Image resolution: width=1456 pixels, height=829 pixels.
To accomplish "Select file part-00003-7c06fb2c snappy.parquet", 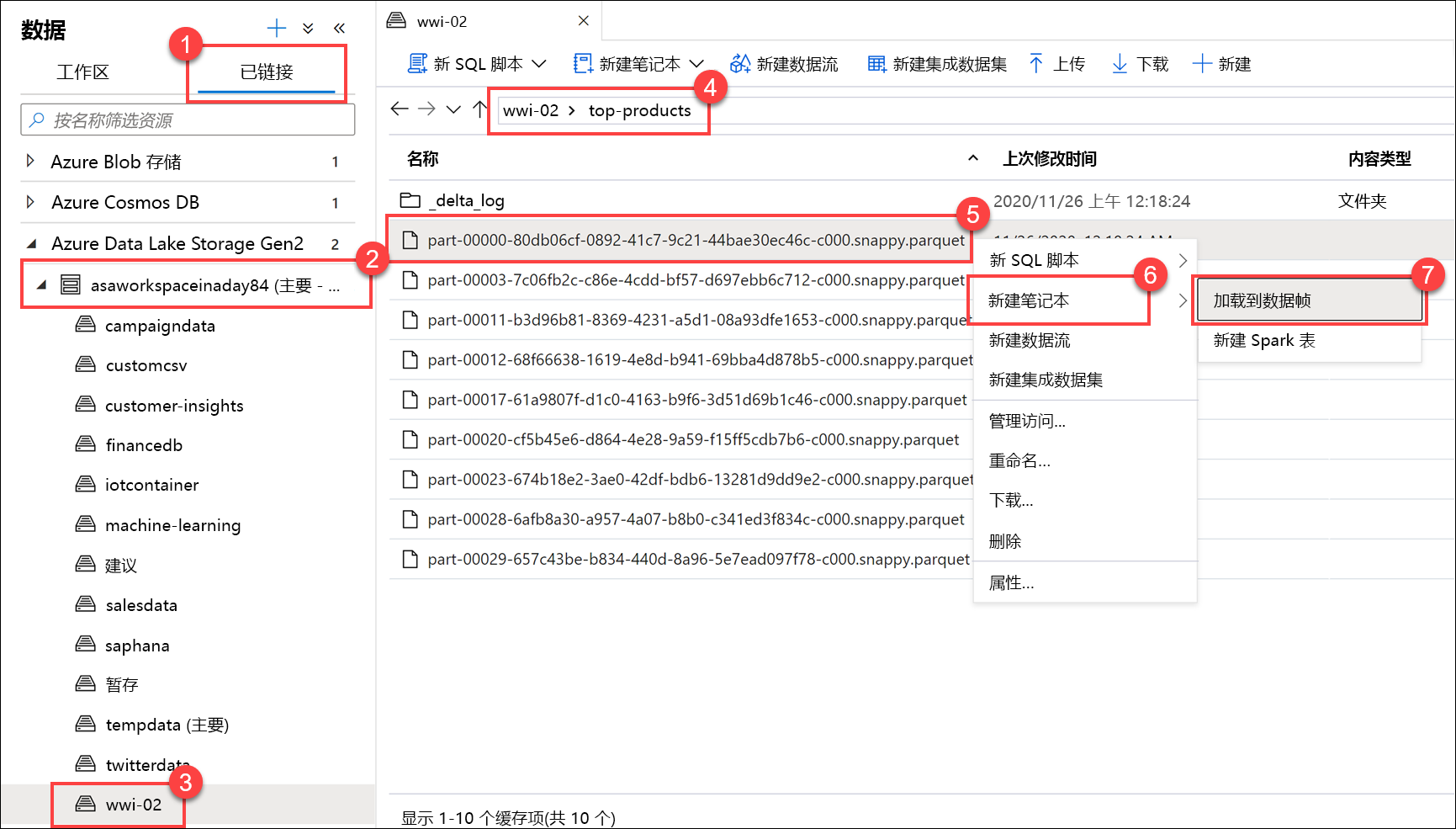I will click(696, 280).
